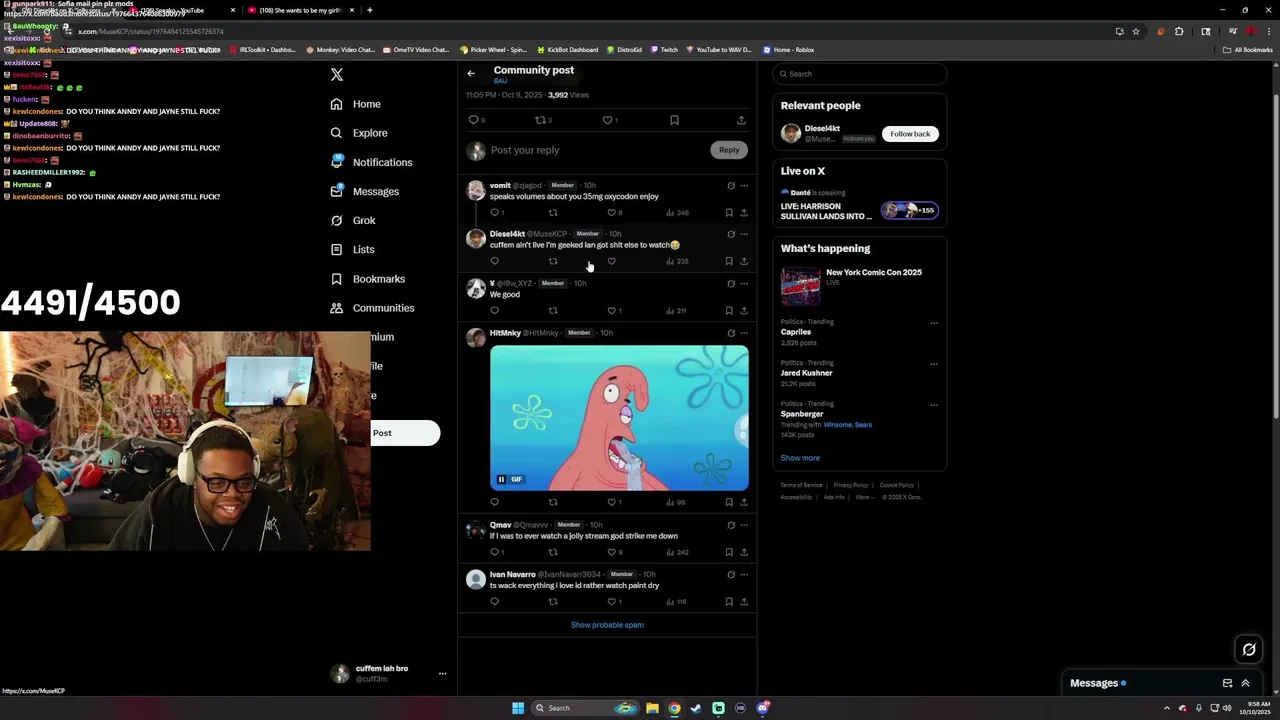The width and height of the screenshot is (1280, 720).
Task: Open the Explore navigation item
Action: coord(359,133)
